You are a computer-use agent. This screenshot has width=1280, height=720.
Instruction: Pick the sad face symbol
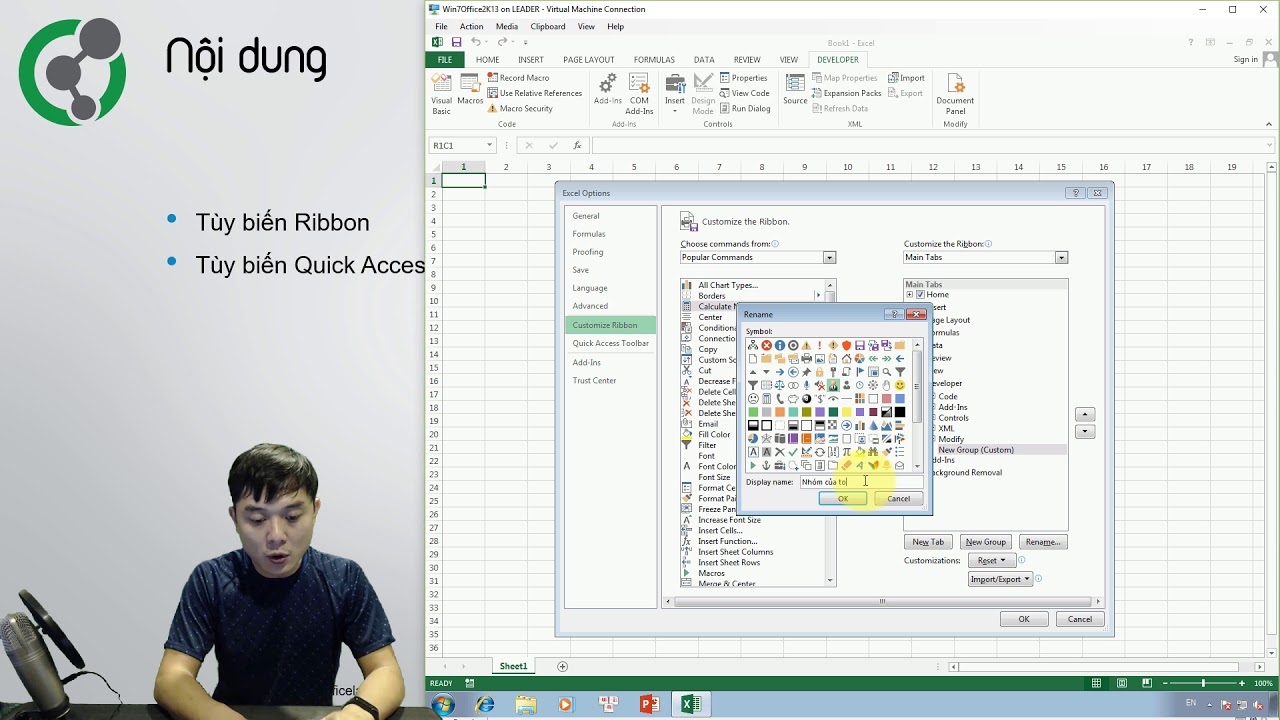pos(753,398)
